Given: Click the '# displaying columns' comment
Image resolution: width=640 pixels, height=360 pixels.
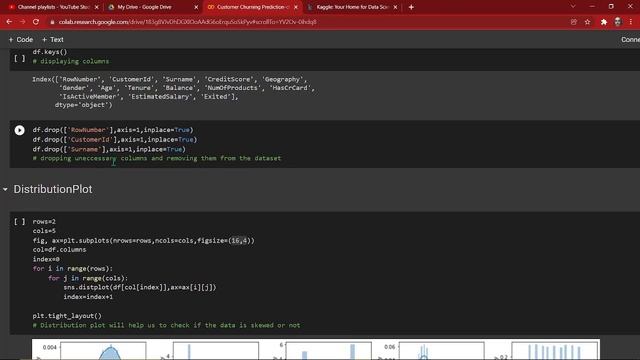Looking at the screenshot, I should click(x=71, y=61).
